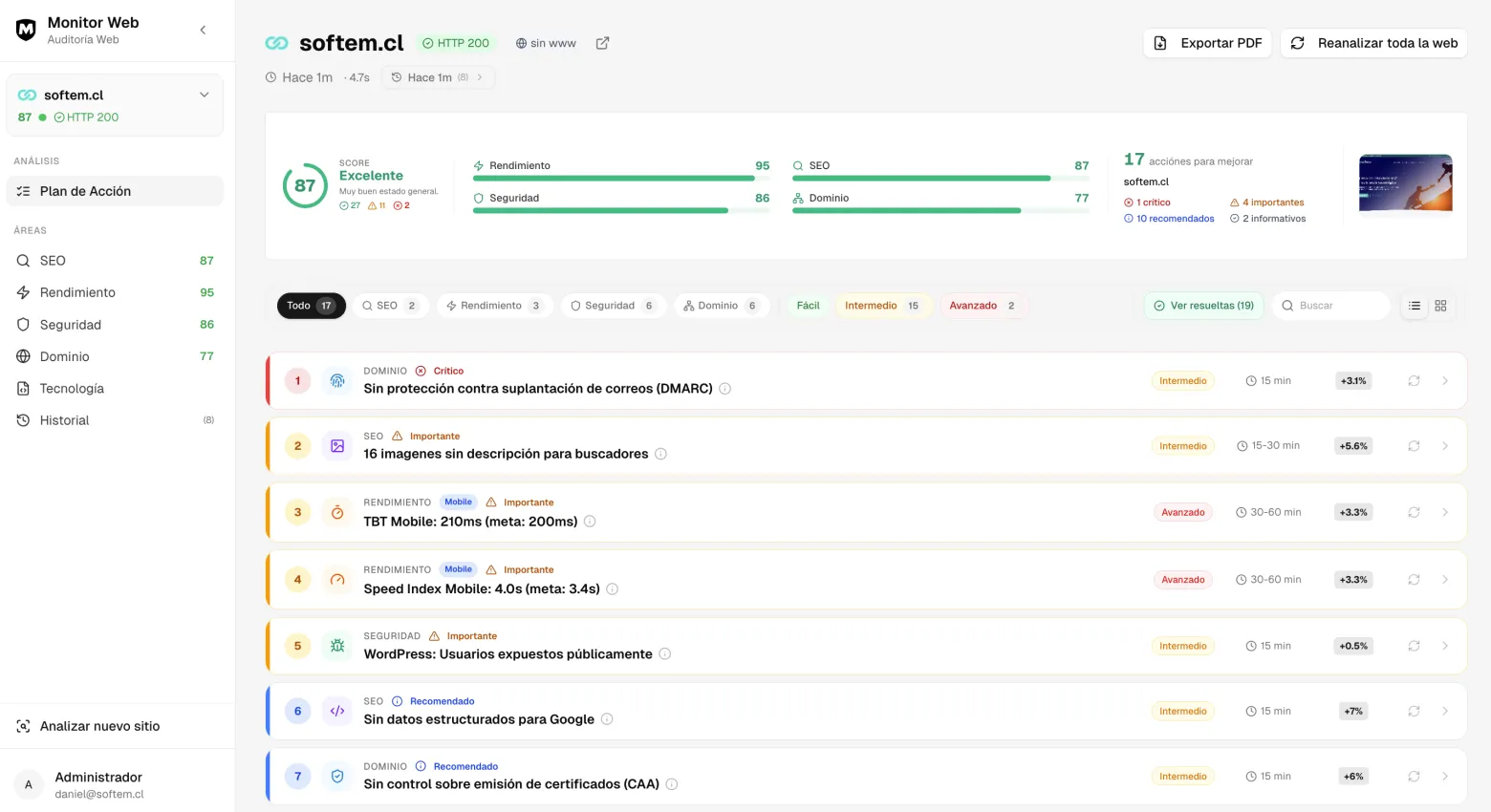Select the Seguridad filter tab

coord(612,306)
